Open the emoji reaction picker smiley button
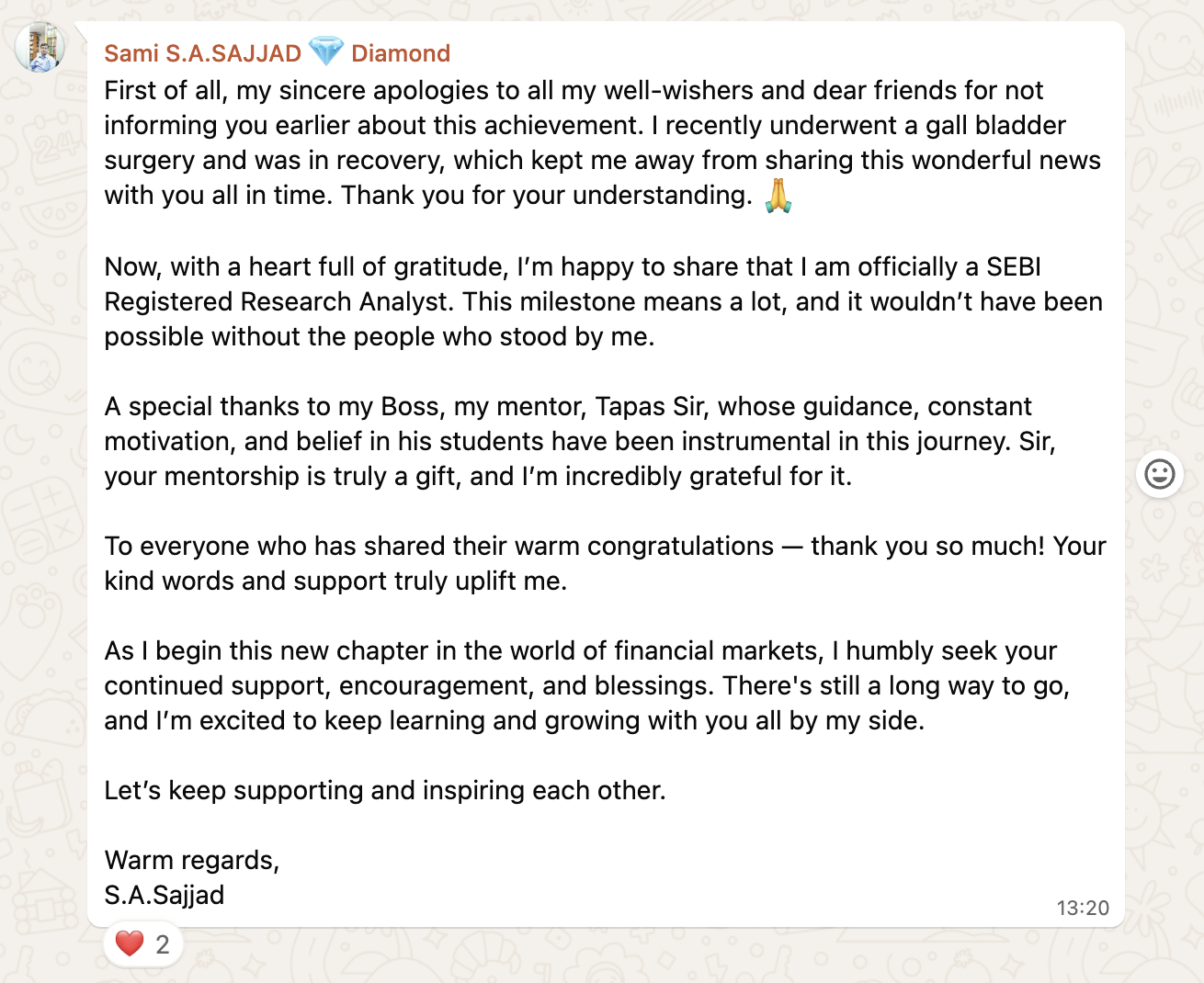Image resolution: width=1204 pixels, height=983 pixels. click(1159, 474)
